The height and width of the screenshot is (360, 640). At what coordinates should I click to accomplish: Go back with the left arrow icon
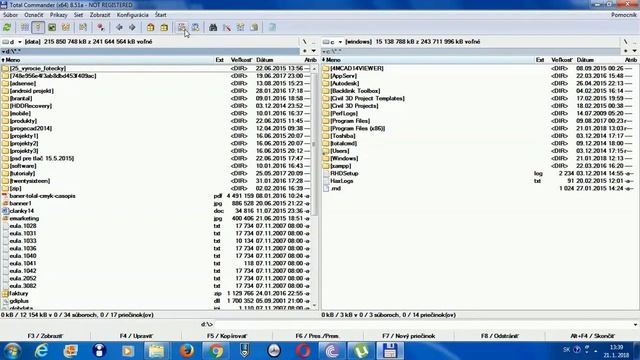[x=119, y=27]
